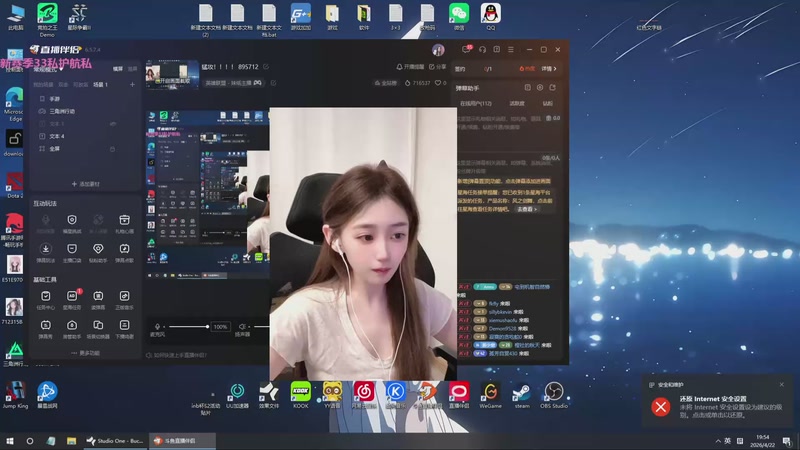Open the headset customer service icon
Screen dimensions: 800x450
pyautogui.click(x=482, y=49)
